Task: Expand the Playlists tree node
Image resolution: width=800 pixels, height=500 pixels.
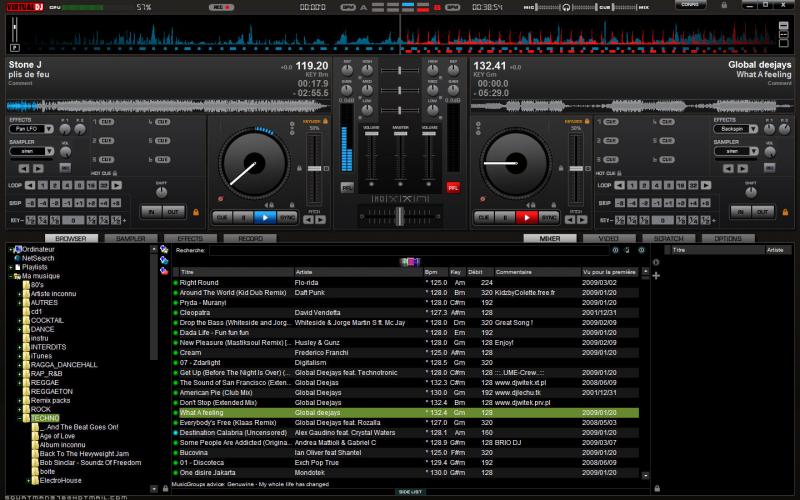Action: pyautogui.click(x=11, y=267)
